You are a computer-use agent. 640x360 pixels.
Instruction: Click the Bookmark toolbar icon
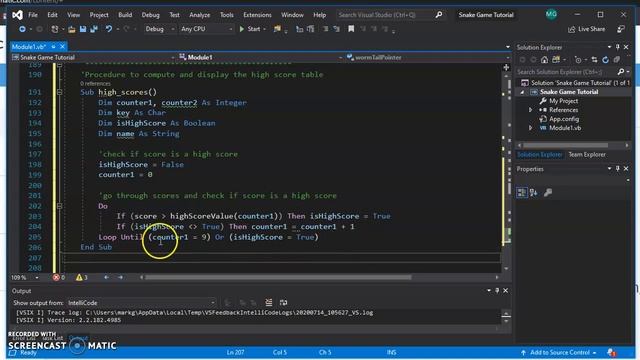coord(351,29)
